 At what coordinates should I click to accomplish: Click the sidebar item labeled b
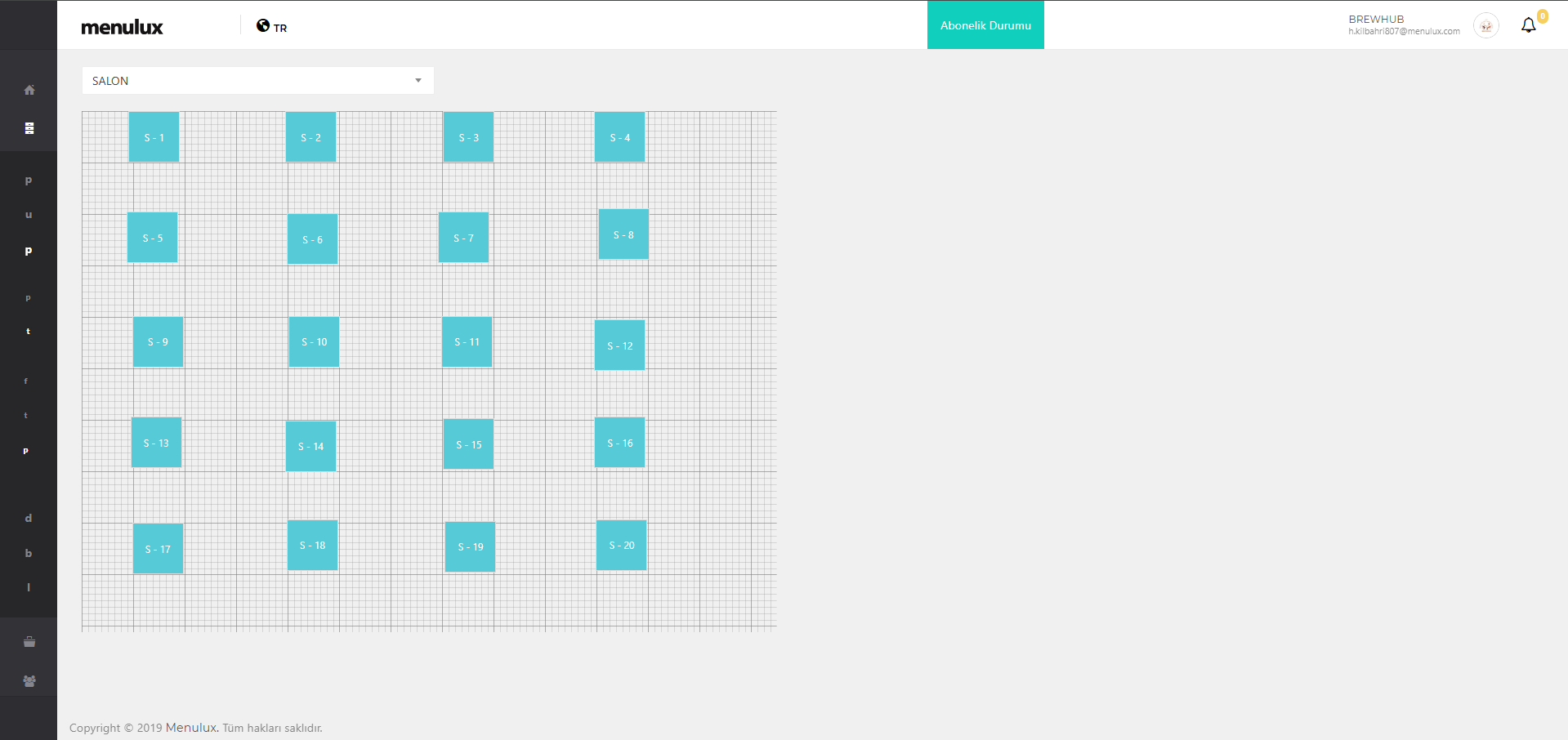29,553
